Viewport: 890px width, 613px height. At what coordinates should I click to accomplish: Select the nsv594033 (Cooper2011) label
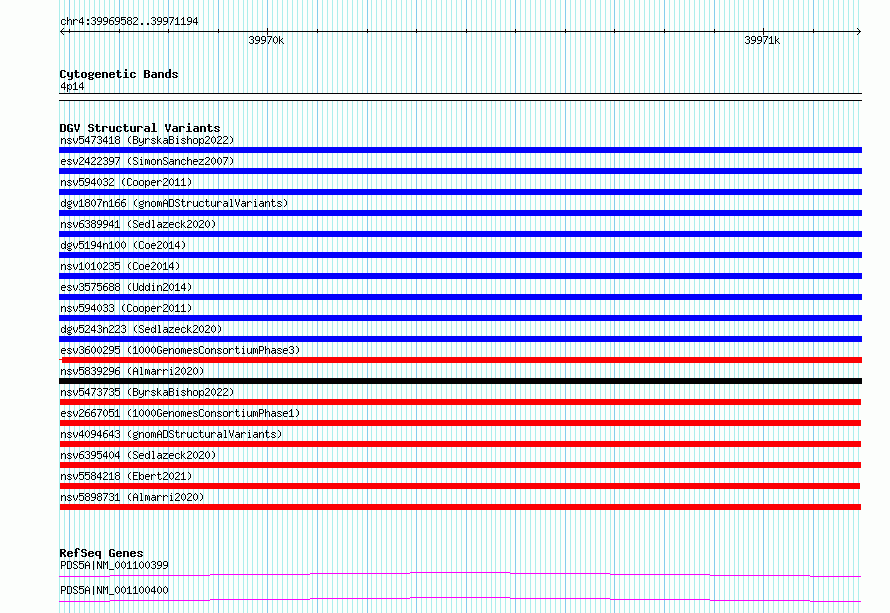[x=126, y=308]
